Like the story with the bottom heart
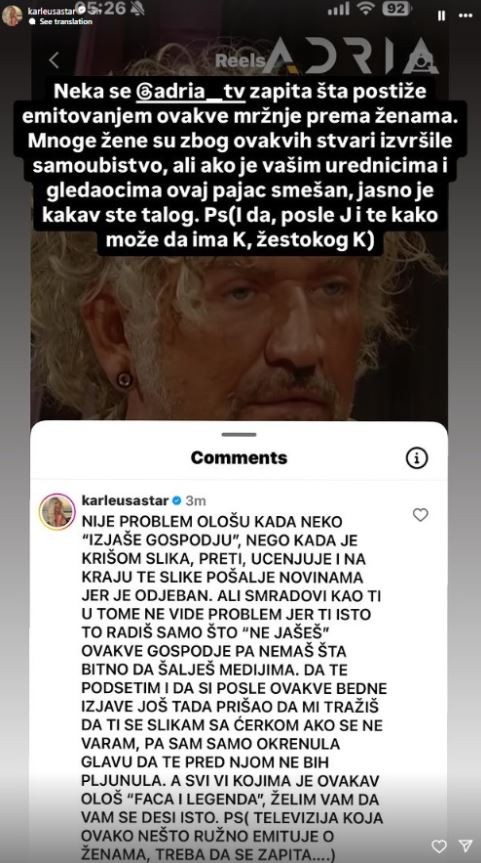 point(439,845)
